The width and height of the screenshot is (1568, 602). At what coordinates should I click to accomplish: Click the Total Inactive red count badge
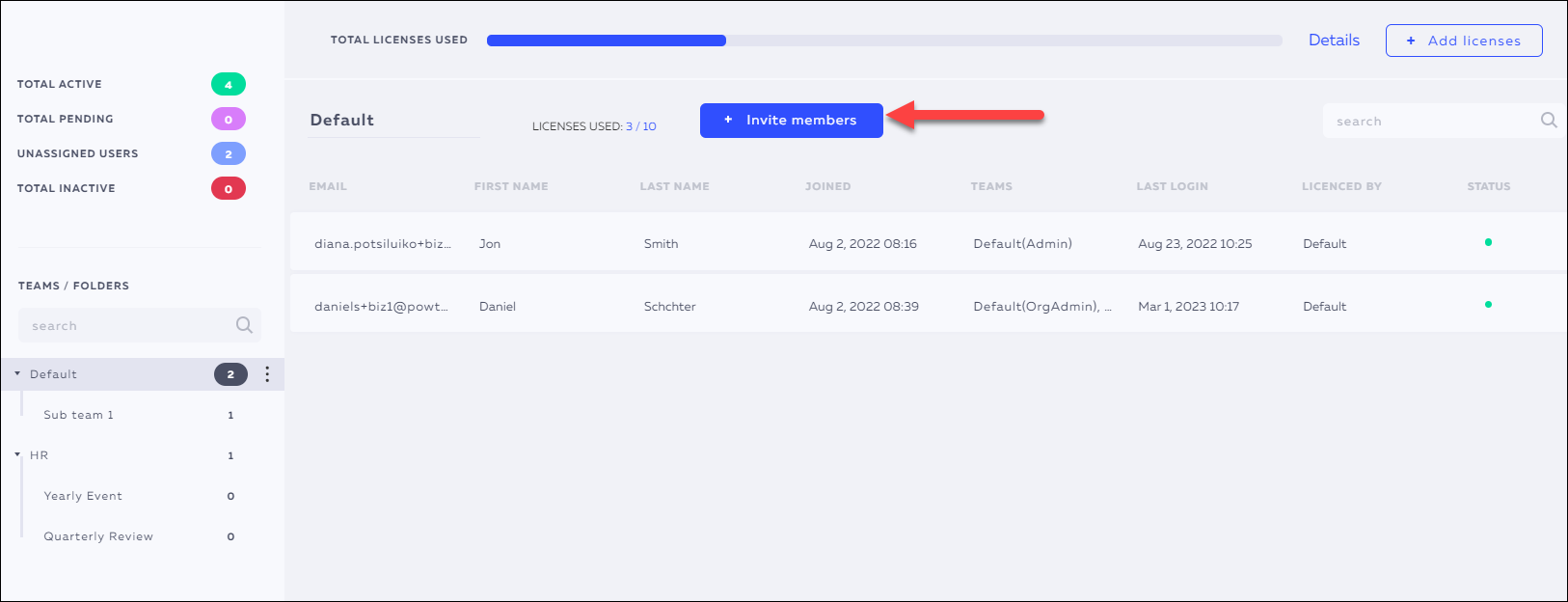click(229, 188)
